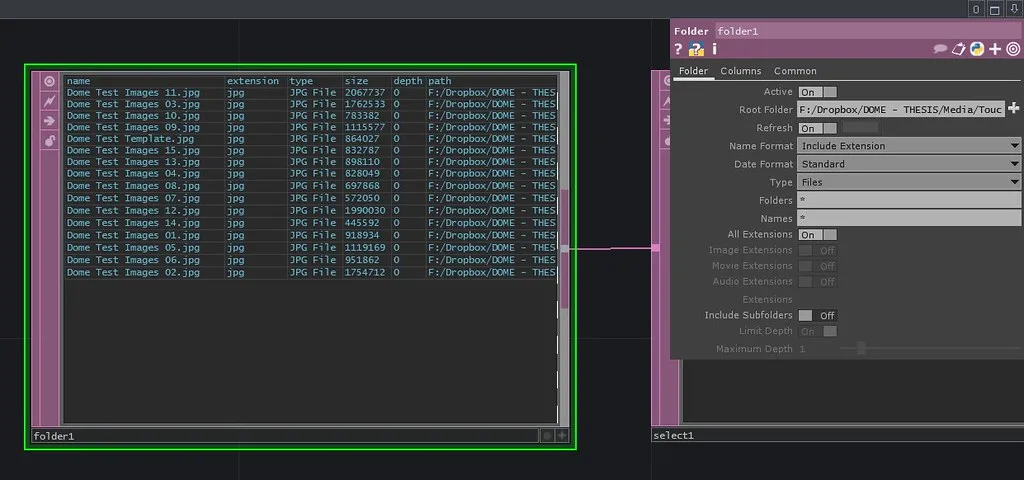Image resolution: width=1024 pixels, height=480 pixels.
Task: Click the lock flag on folder1 node
Action: [49, 141]
